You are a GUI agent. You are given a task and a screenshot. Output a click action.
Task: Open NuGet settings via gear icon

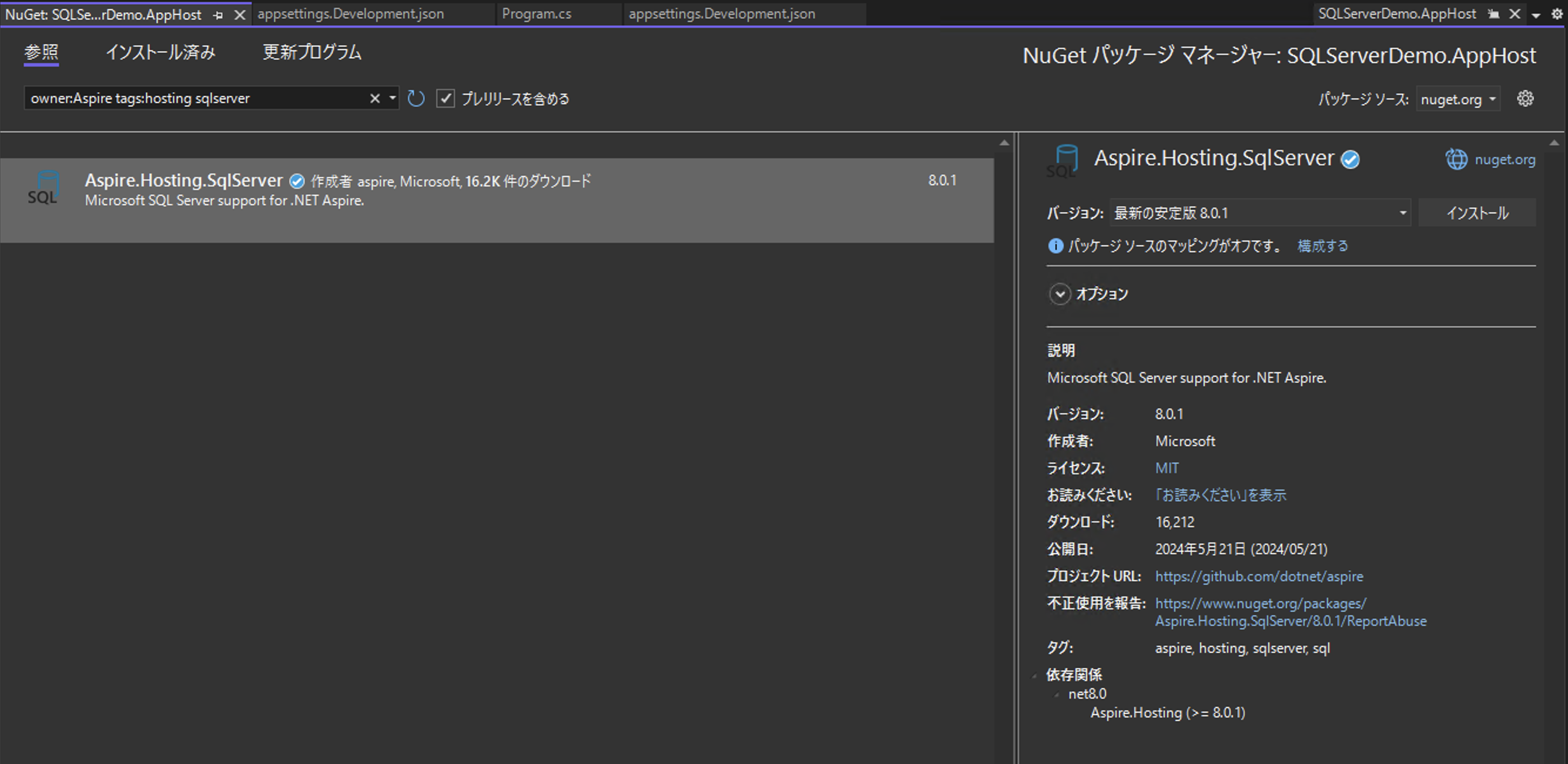tap(1526, 98)
